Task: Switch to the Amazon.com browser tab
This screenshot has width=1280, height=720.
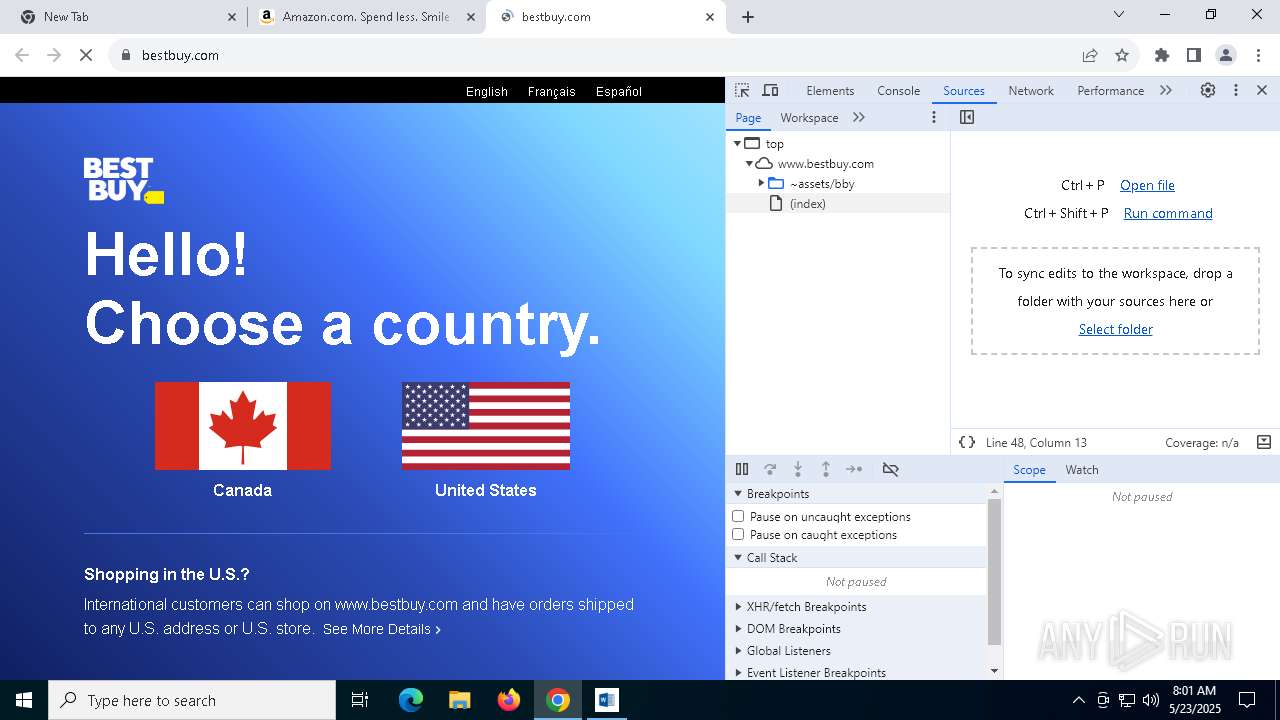Action: tap(366, 17)
